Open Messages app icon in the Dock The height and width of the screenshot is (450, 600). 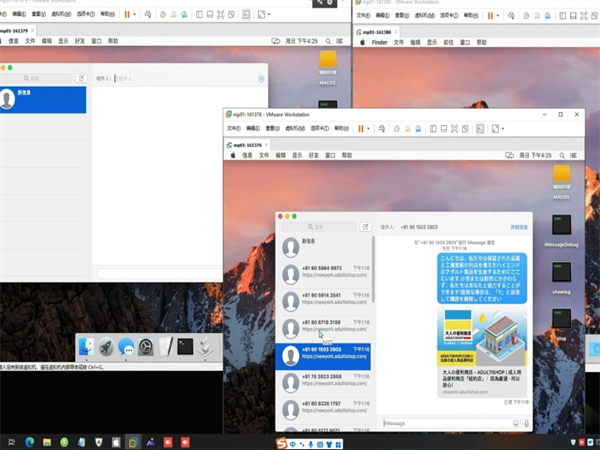point(126,347)
